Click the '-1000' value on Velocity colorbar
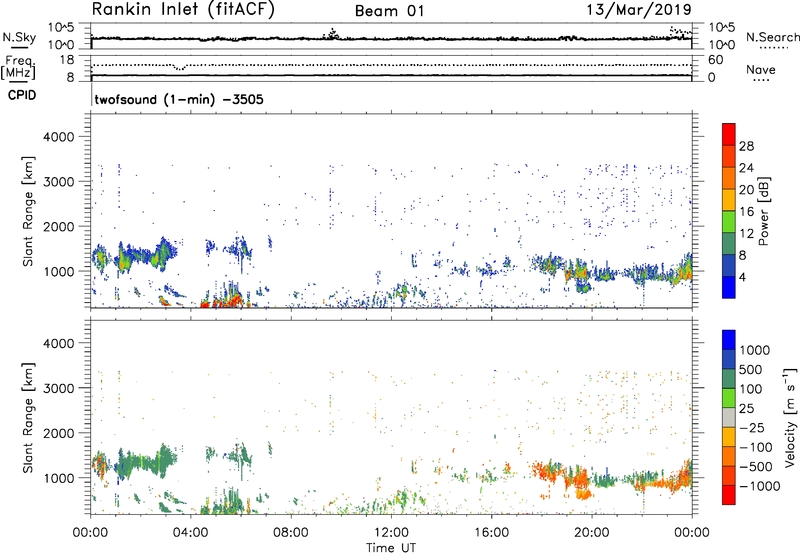 pyautogui.click(x=760, y=486)
